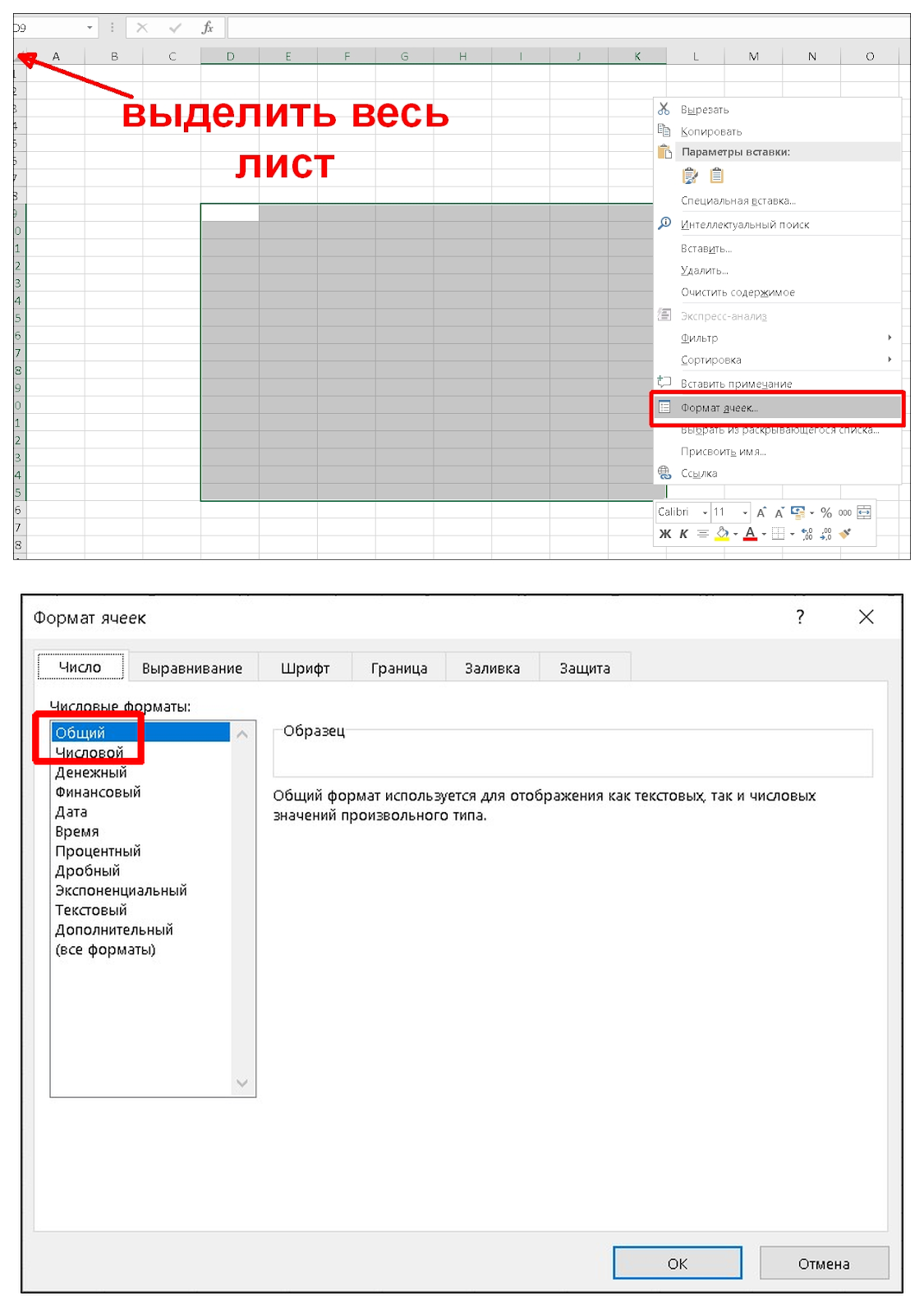Click the keep source formatting paste icon
924x1314 pixels.
[x=691, y=176]
